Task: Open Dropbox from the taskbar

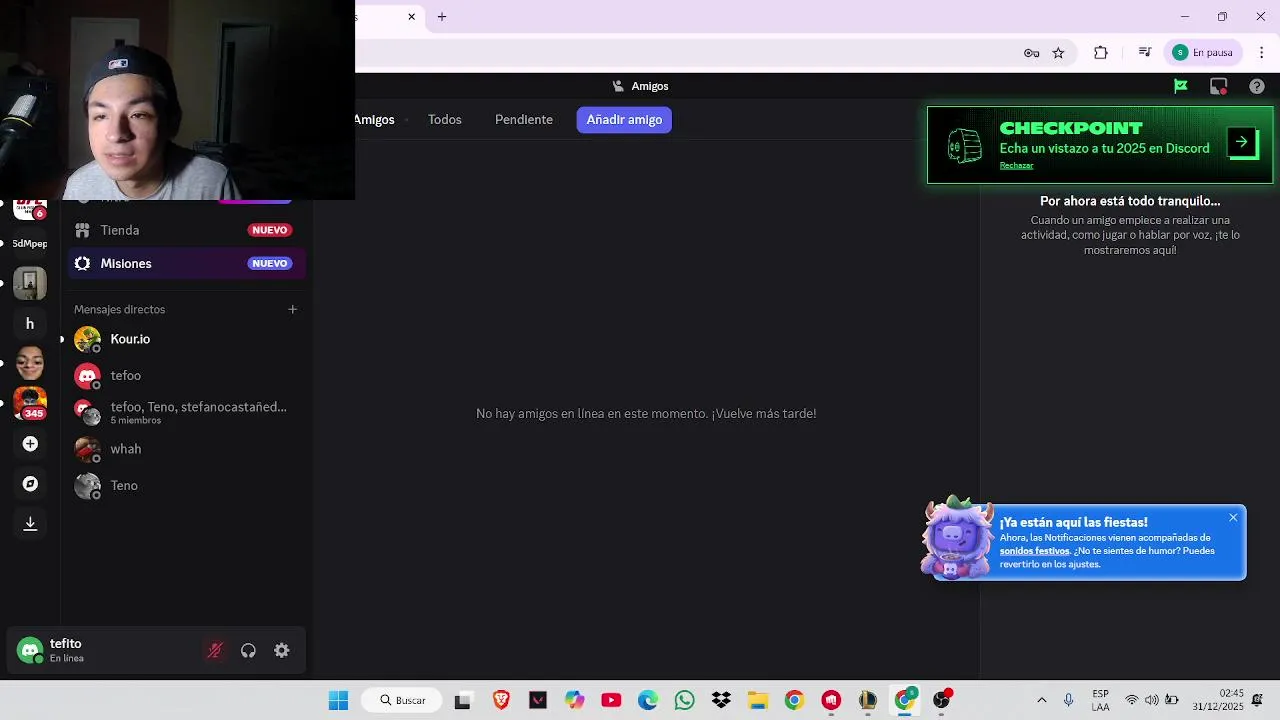Action: point(721,700)
